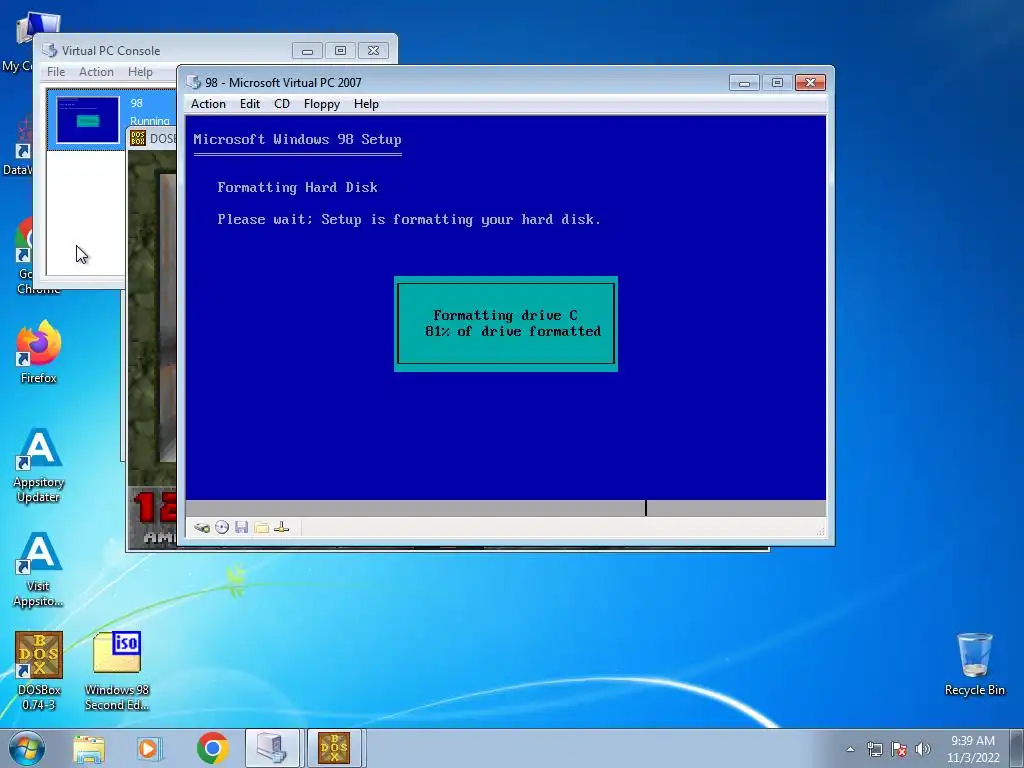Click the Virtual PC Console title bar icon
The height and width of the screenshot is (768, 1024).
50,50
